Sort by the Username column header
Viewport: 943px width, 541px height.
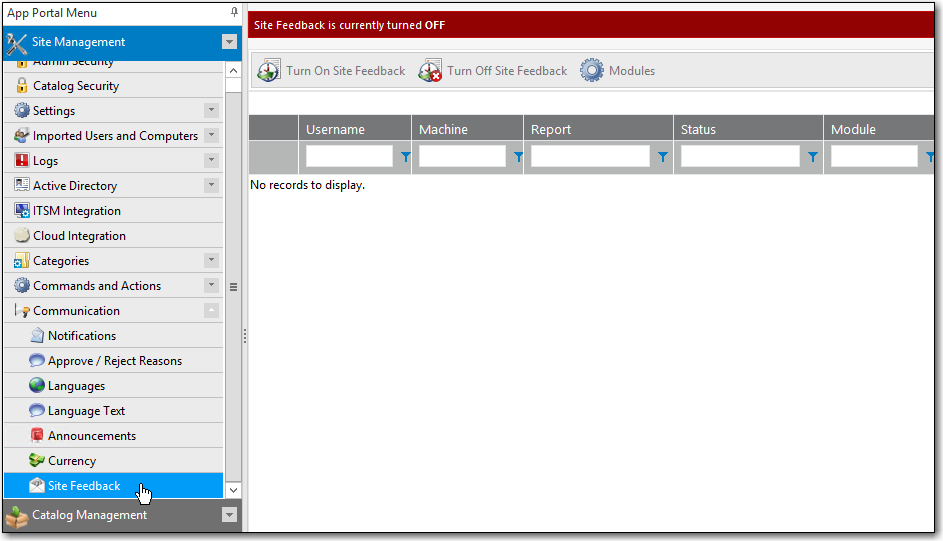(336, 129)
